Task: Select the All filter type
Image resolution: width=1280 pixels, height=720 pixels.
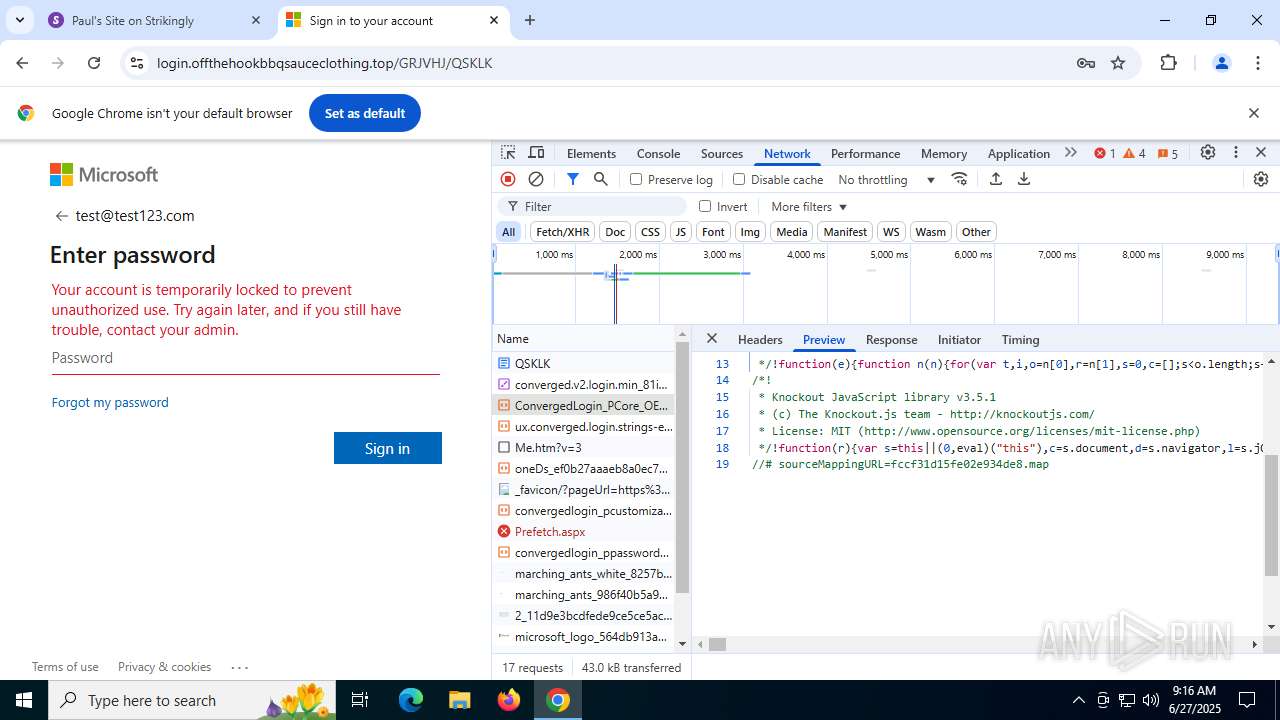Action: (508, 232)
